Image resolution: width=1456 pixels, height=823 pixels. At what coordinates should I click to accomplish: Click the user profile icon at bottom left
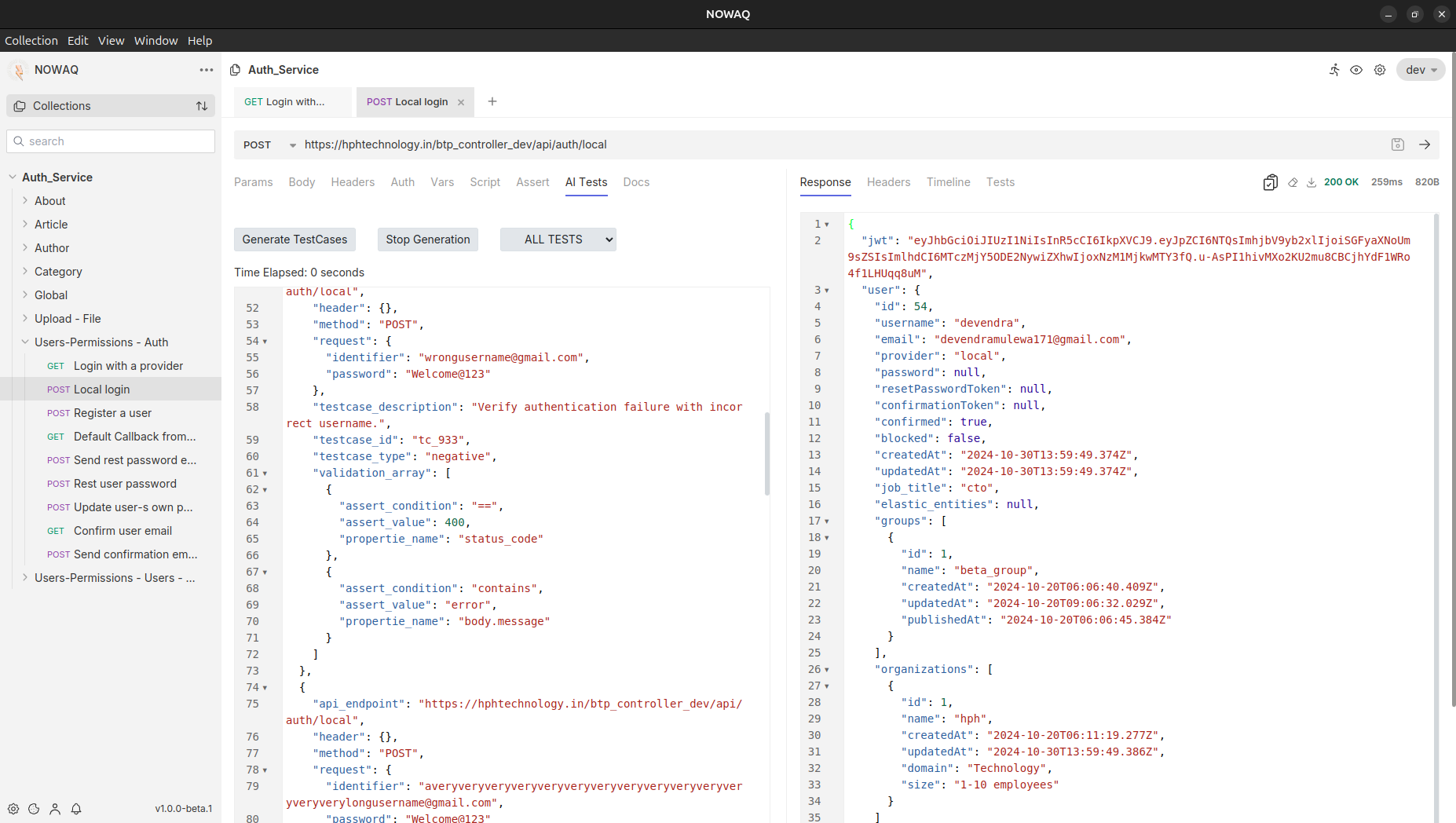pos(55,809)
